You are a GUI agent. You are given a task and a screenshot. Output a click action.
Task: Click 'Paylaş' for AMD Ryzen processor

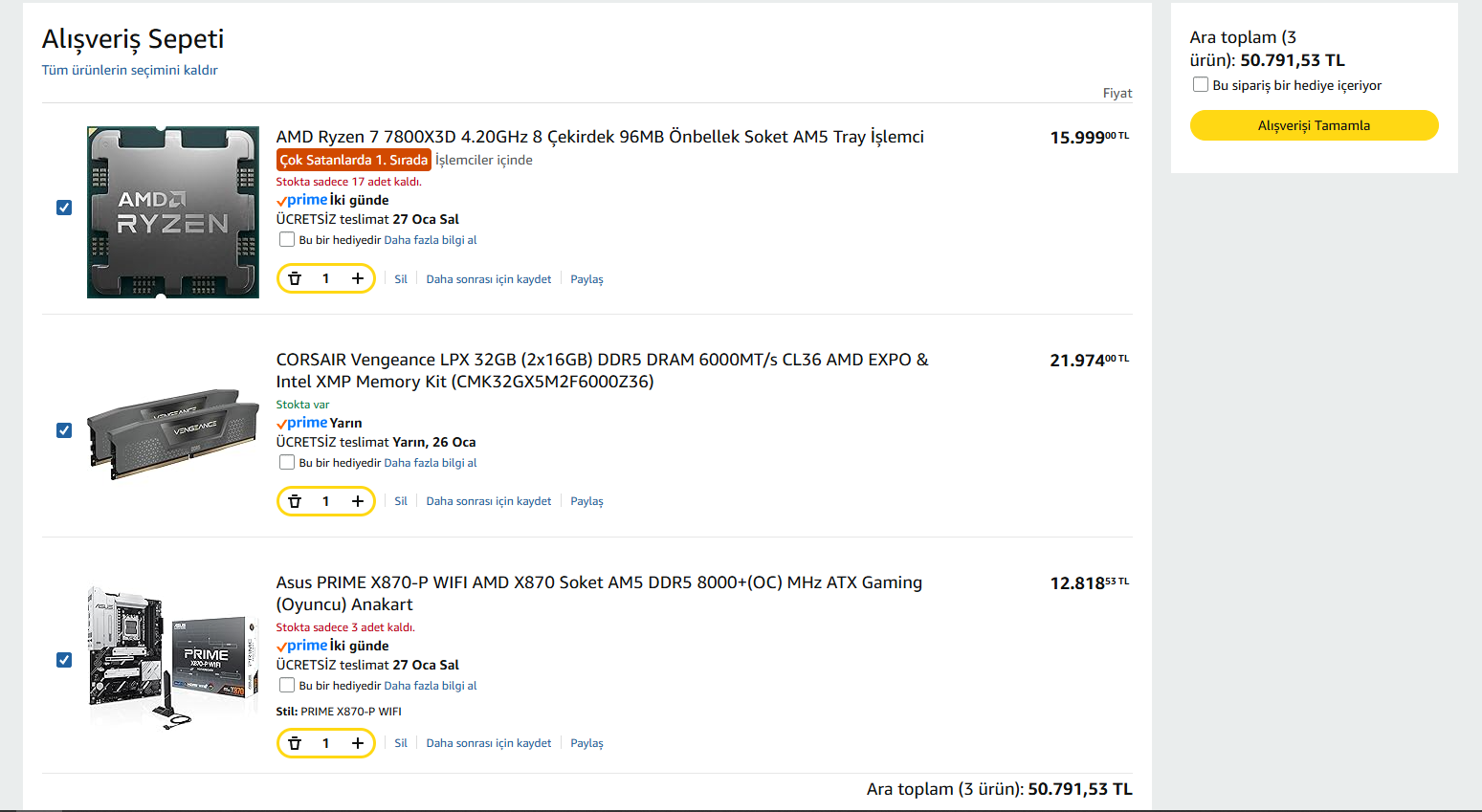[x=586, y=279]
